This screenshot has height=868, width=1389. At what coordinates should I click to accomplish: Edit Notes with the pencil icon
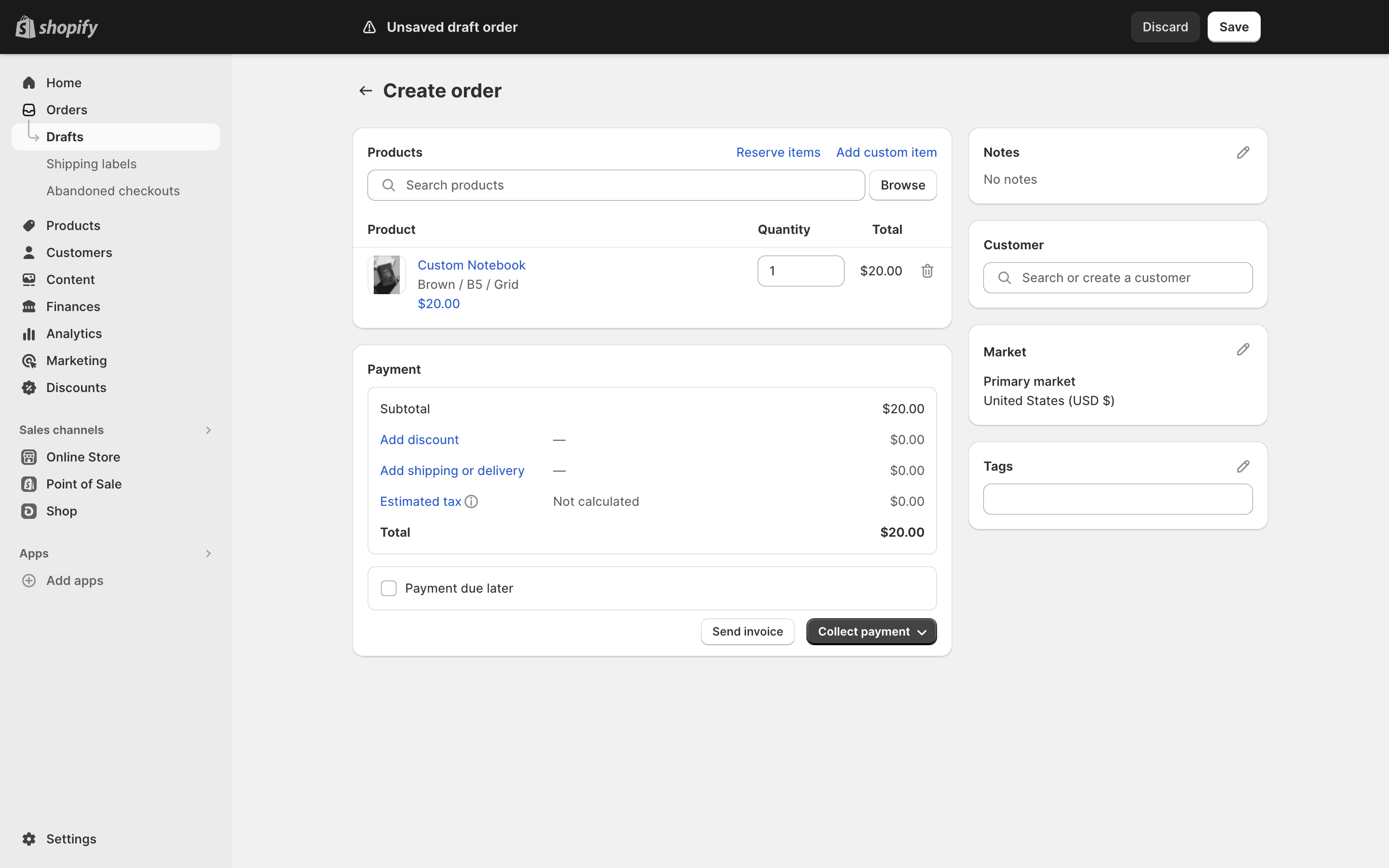click(x=1243, y=153)
